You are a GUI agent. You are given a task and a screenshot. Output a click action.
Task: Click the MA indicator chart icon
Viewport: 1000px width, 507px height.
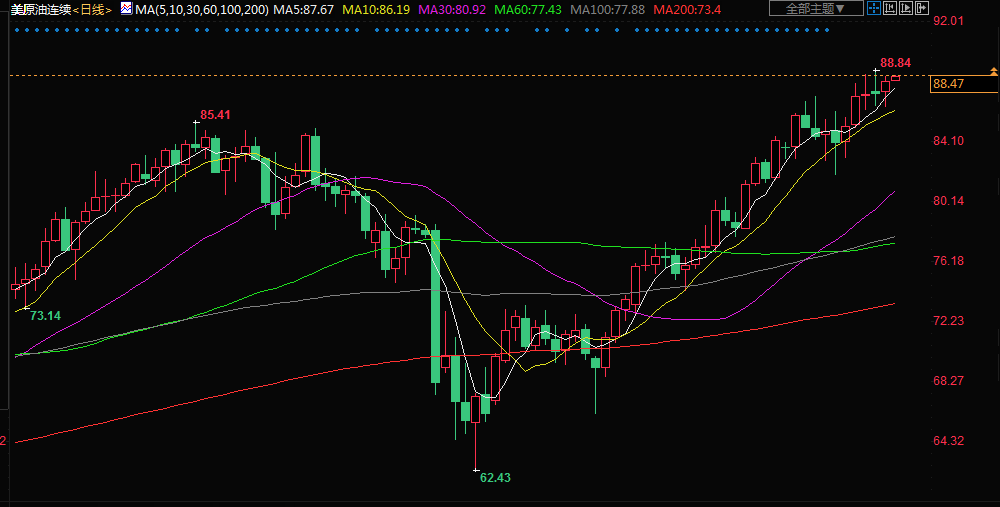tap(126, 9)
